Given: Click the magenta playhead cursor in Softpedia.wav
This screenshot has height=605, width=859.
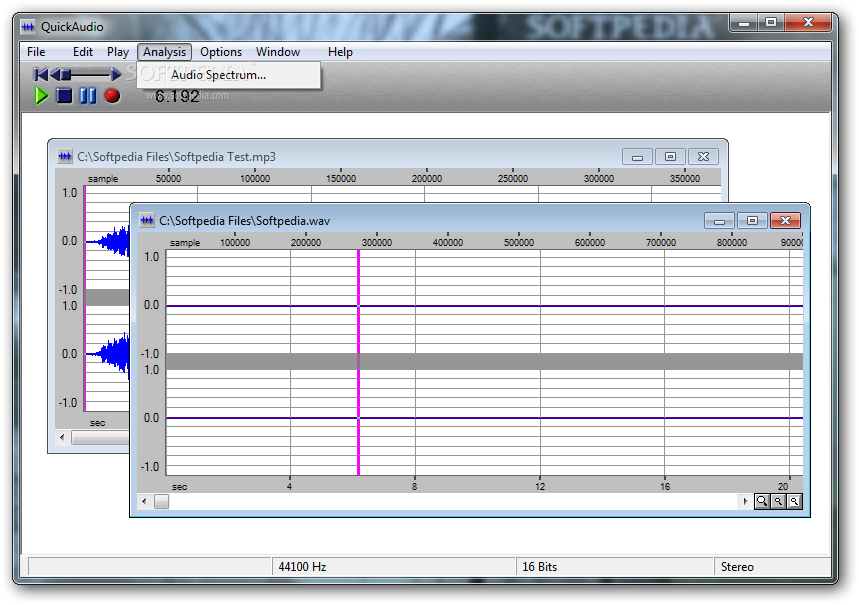Looking at the screenshot, I should [358, 363].
